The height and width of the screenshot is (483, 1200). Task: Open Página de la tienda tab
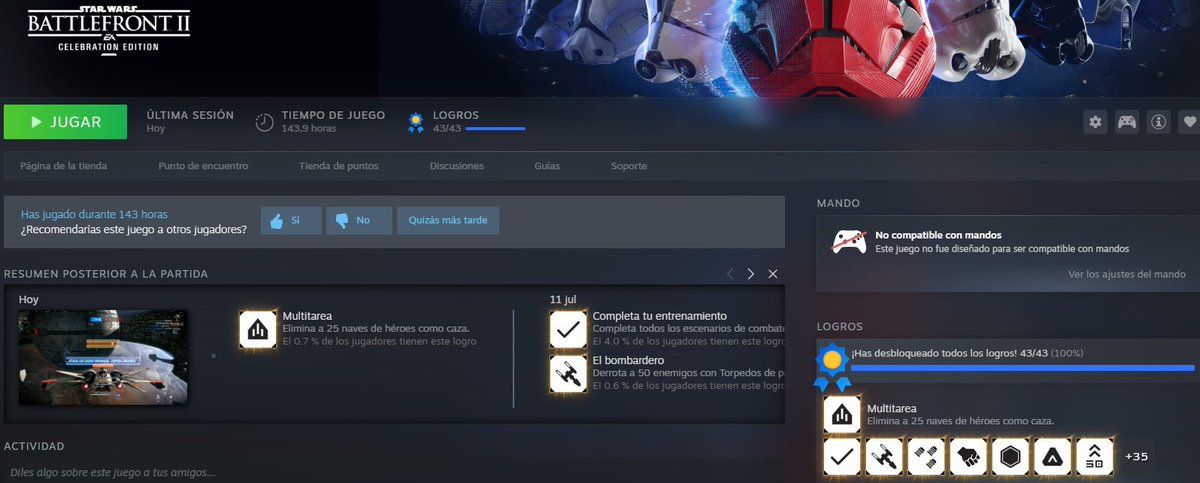pos(63,166)
